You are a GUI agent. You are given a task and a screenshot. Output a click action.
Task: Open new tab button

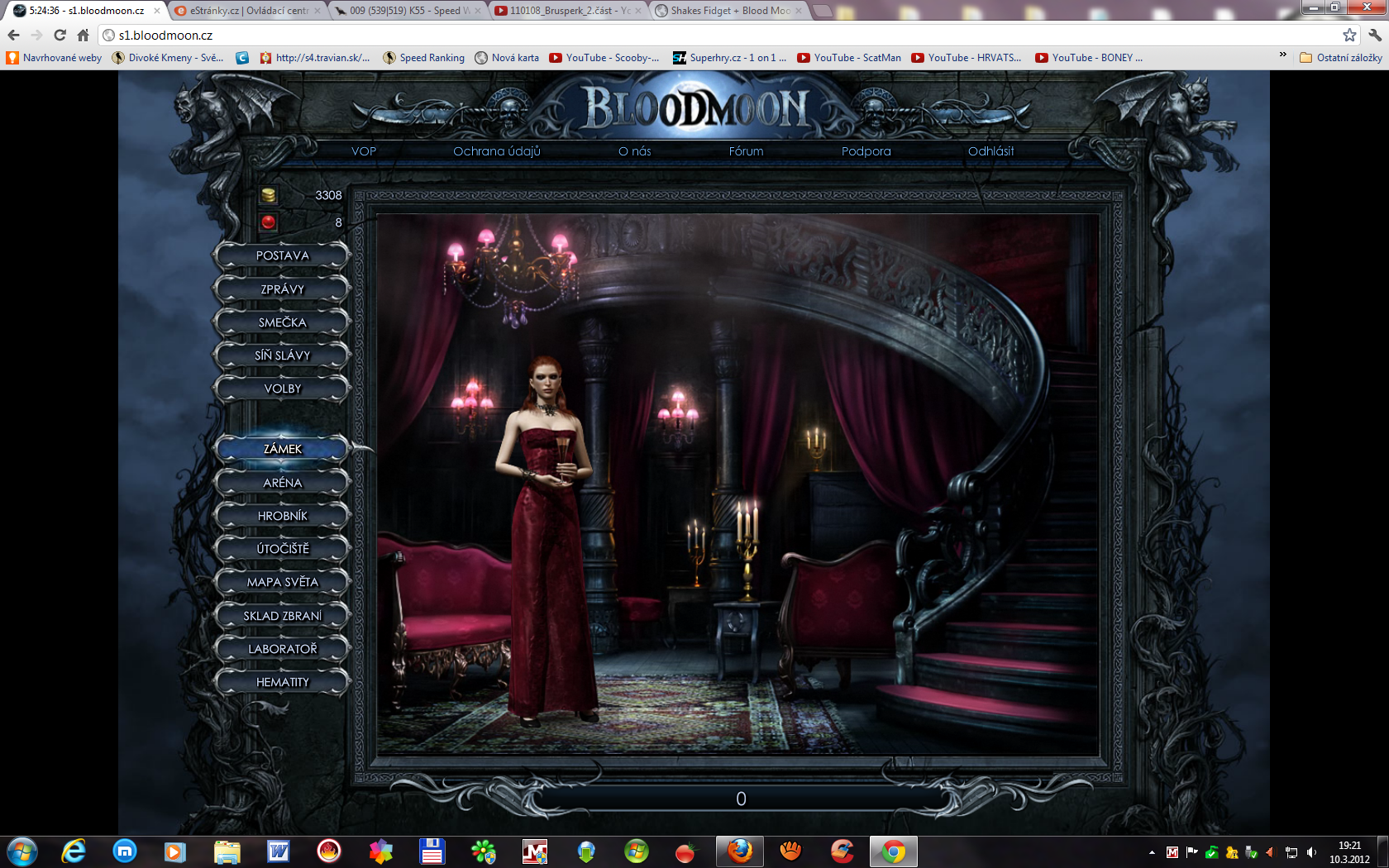click(x=823, y=11)
